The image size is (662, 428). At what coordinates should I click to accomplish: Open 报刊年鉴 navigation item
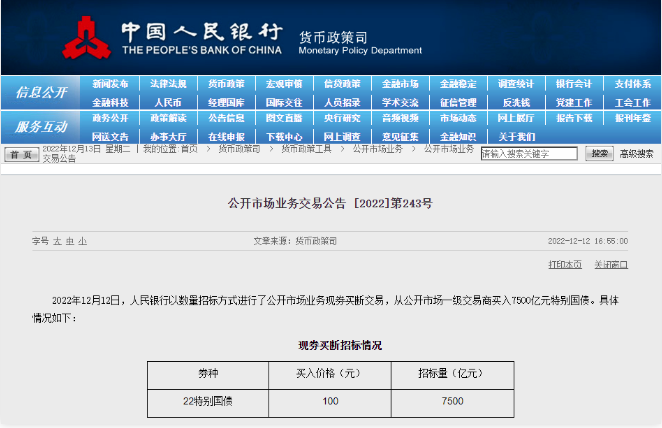point(632,118)
